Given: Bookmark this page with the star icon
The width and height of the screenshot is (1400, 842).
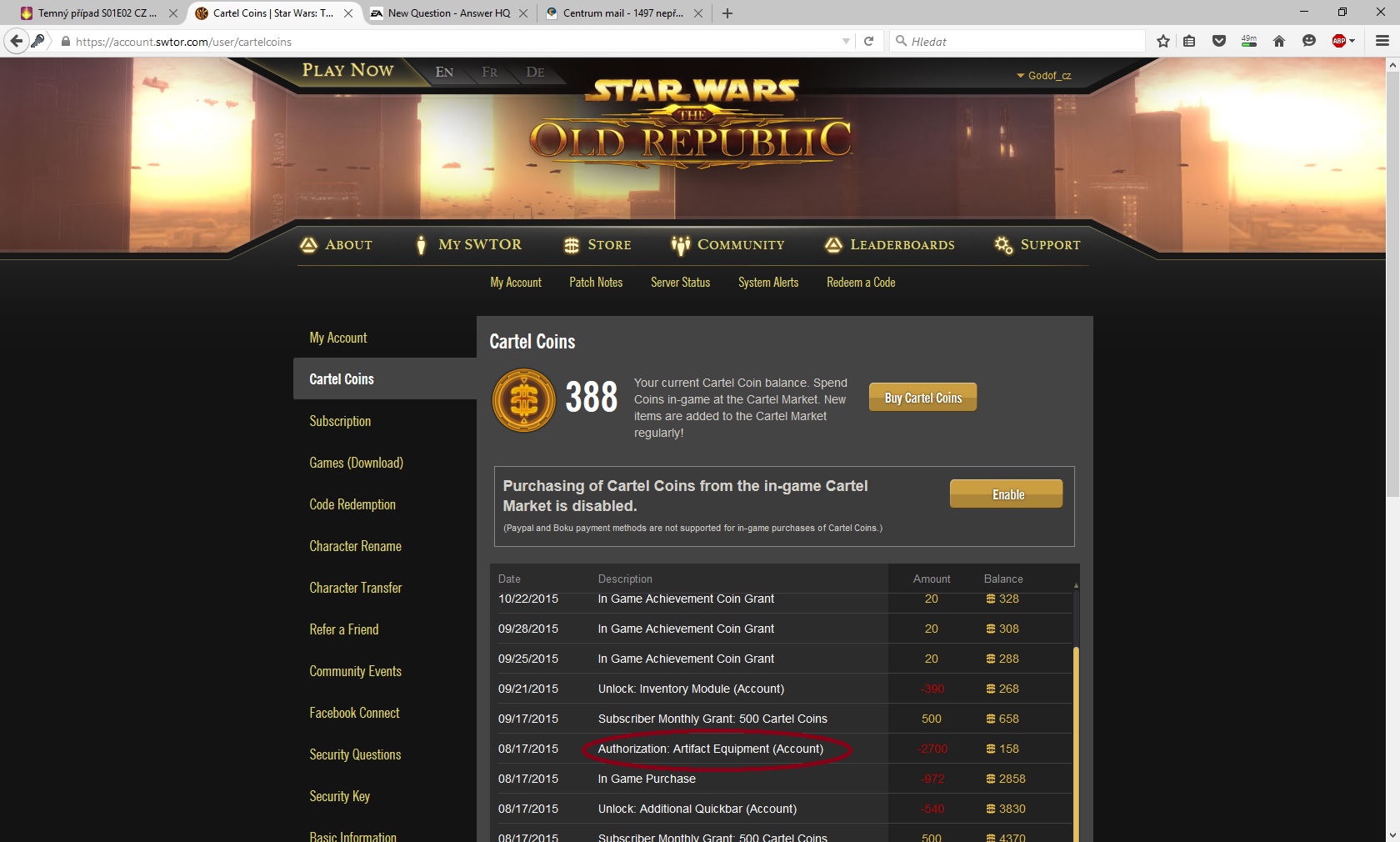Looking at the screenshot, I should 1163,41.
